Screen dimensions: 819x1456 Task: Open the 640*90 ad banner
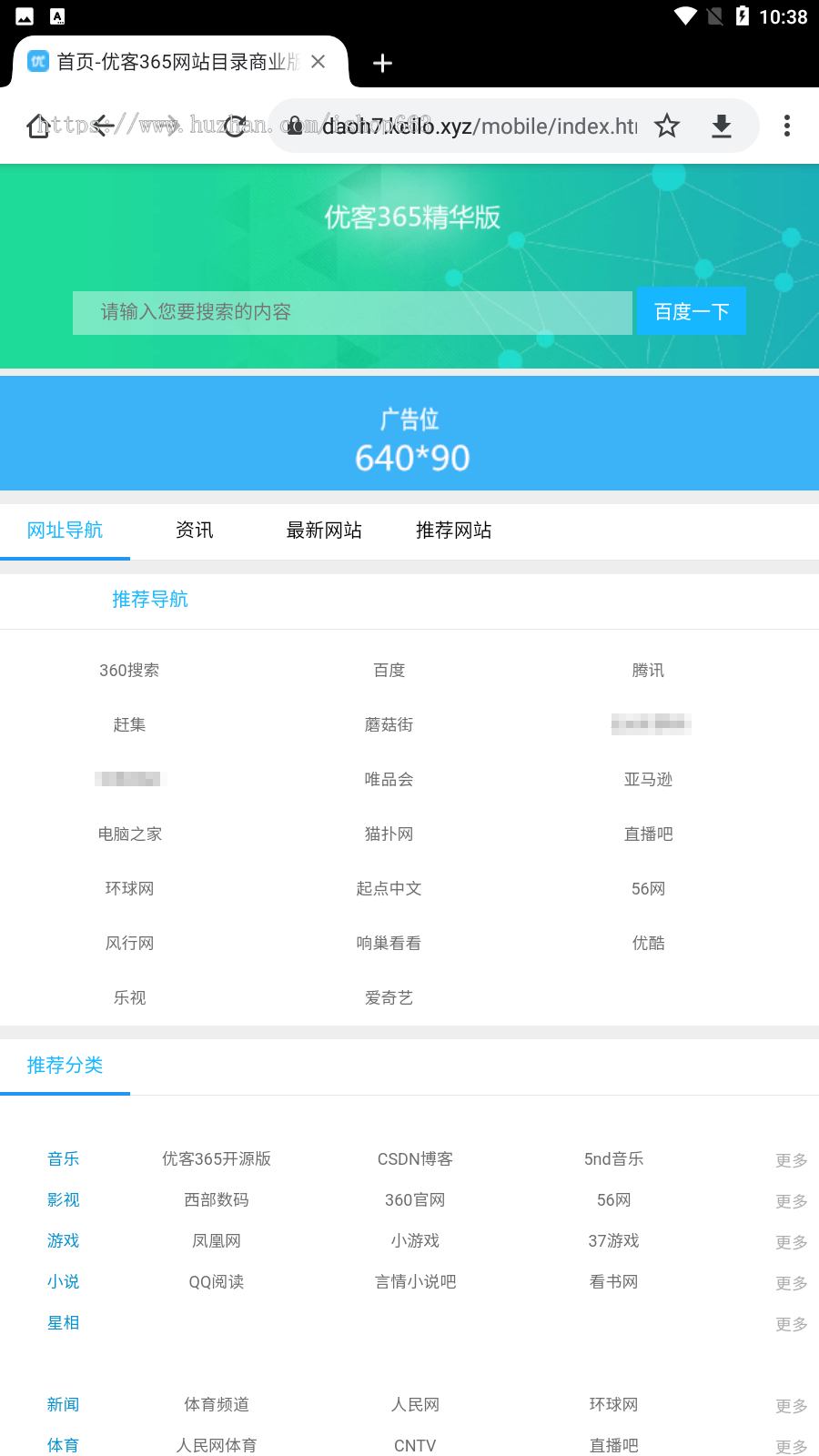click(409, 433)
